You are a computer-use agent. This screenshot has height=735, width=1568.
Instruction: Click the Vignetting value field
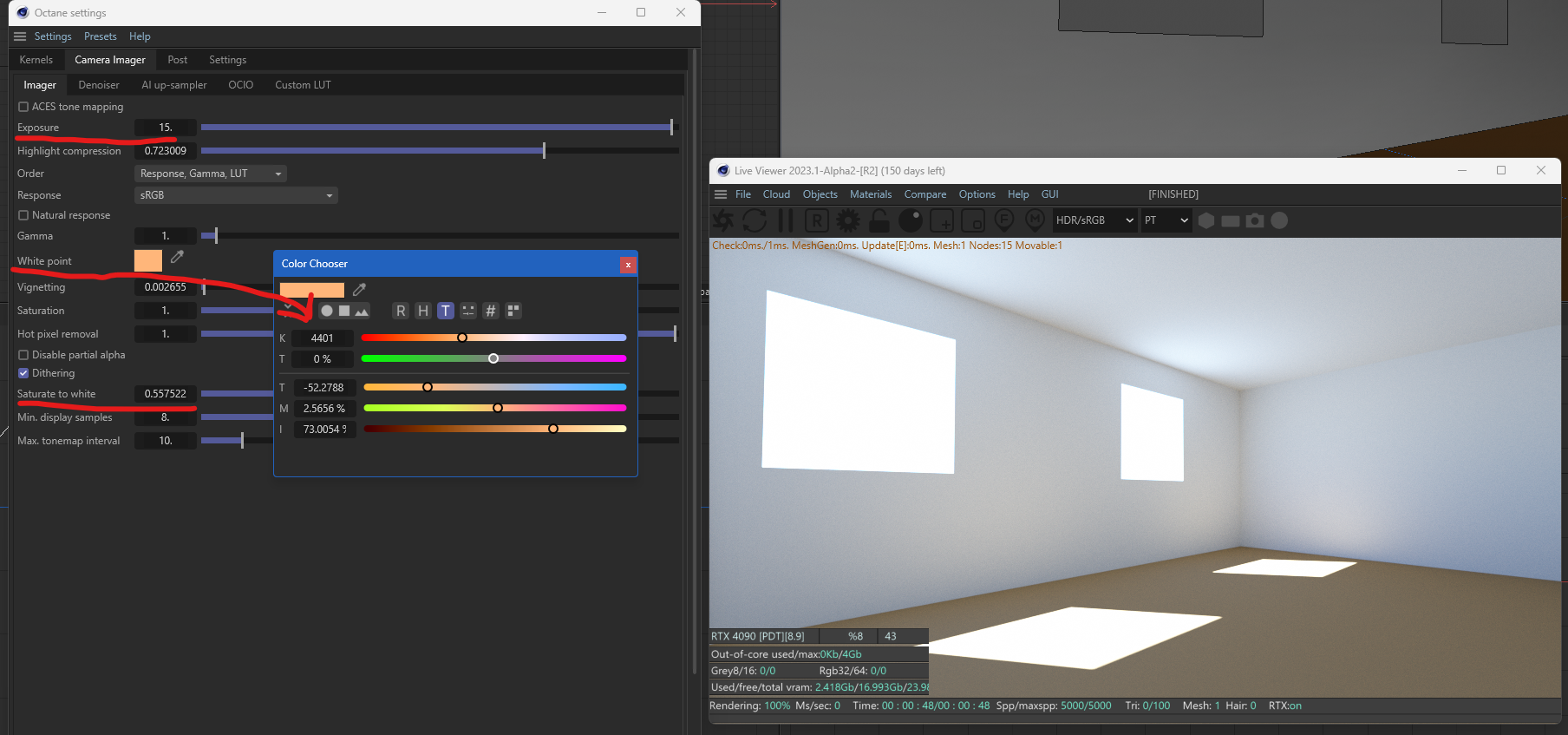[x=166, y=287]
